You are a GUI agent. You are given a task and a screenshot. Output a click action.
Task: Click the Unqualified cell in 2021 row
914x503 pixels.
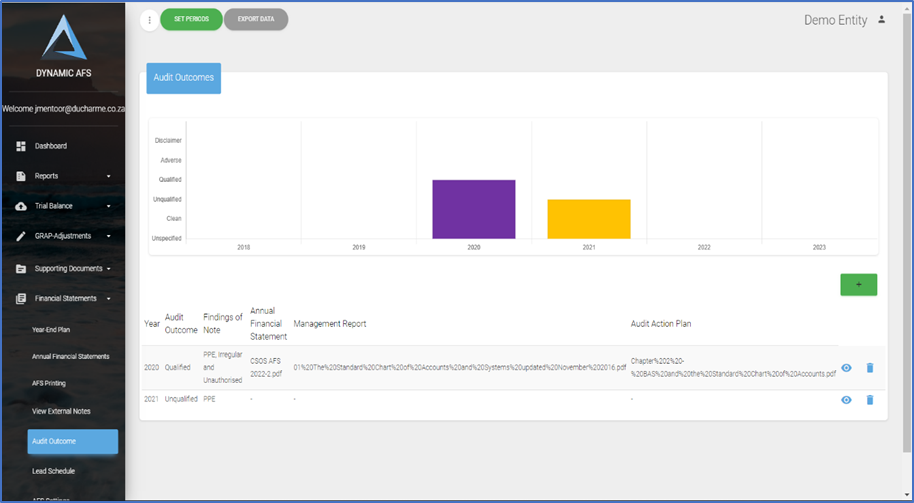tap(181, 400)
